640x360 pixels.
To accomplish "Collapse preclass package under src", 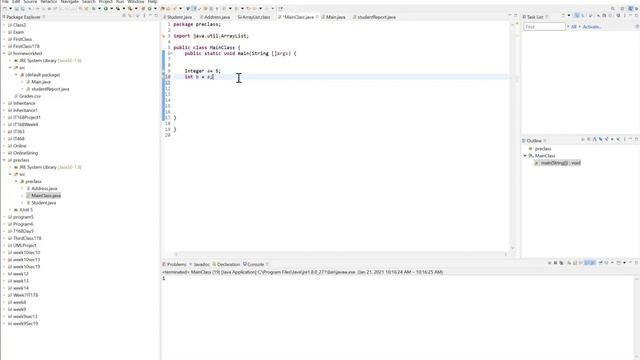I will 16,181.
